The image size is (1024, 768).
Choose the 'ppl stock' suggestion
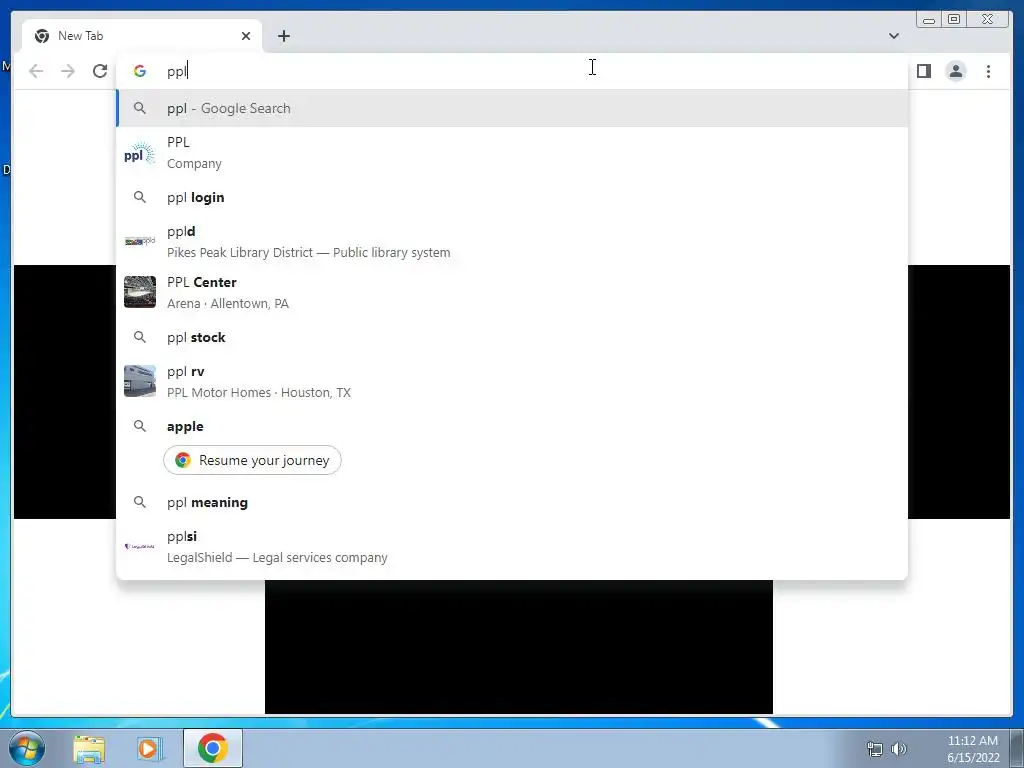(512, 338)
